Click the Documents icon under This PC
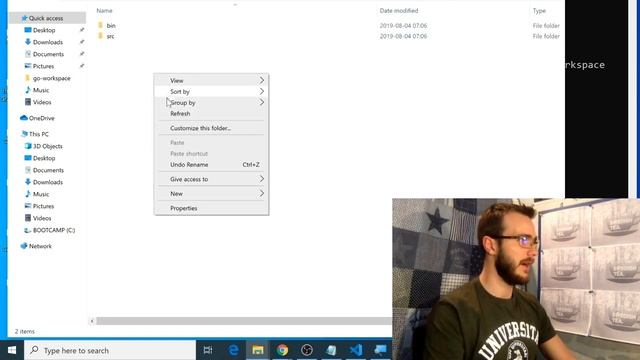Screen dimensions: 640x360 click(x=28, y=170)
